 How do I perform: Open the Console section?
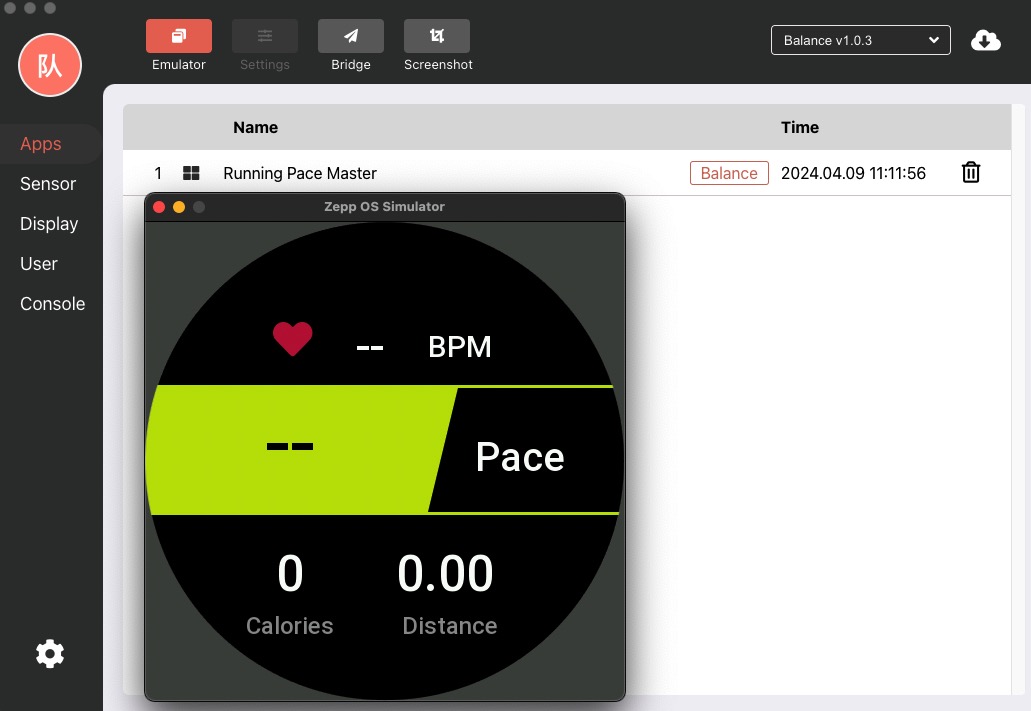click(x=52, y=304)
